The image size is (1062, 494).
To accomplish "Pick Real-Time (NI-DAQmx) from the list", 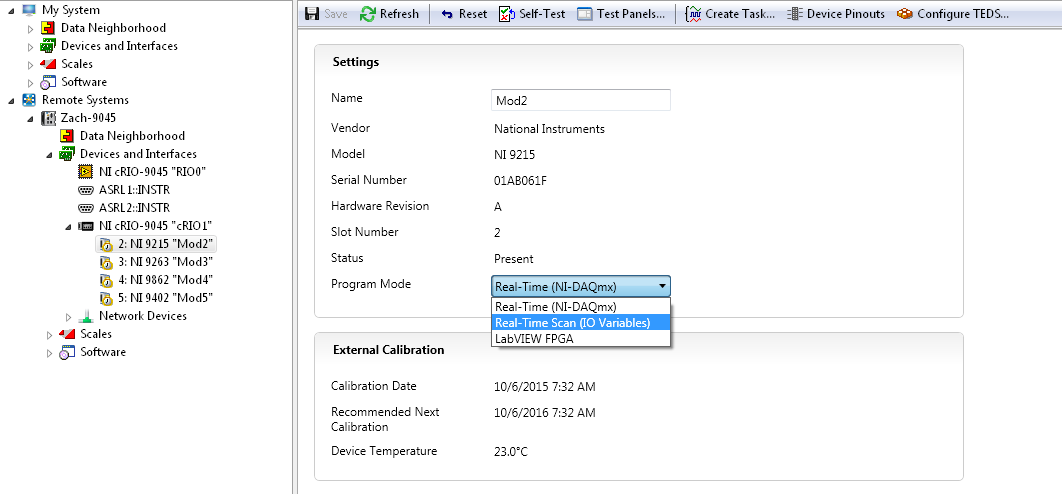I will click(x=555, y=307).
